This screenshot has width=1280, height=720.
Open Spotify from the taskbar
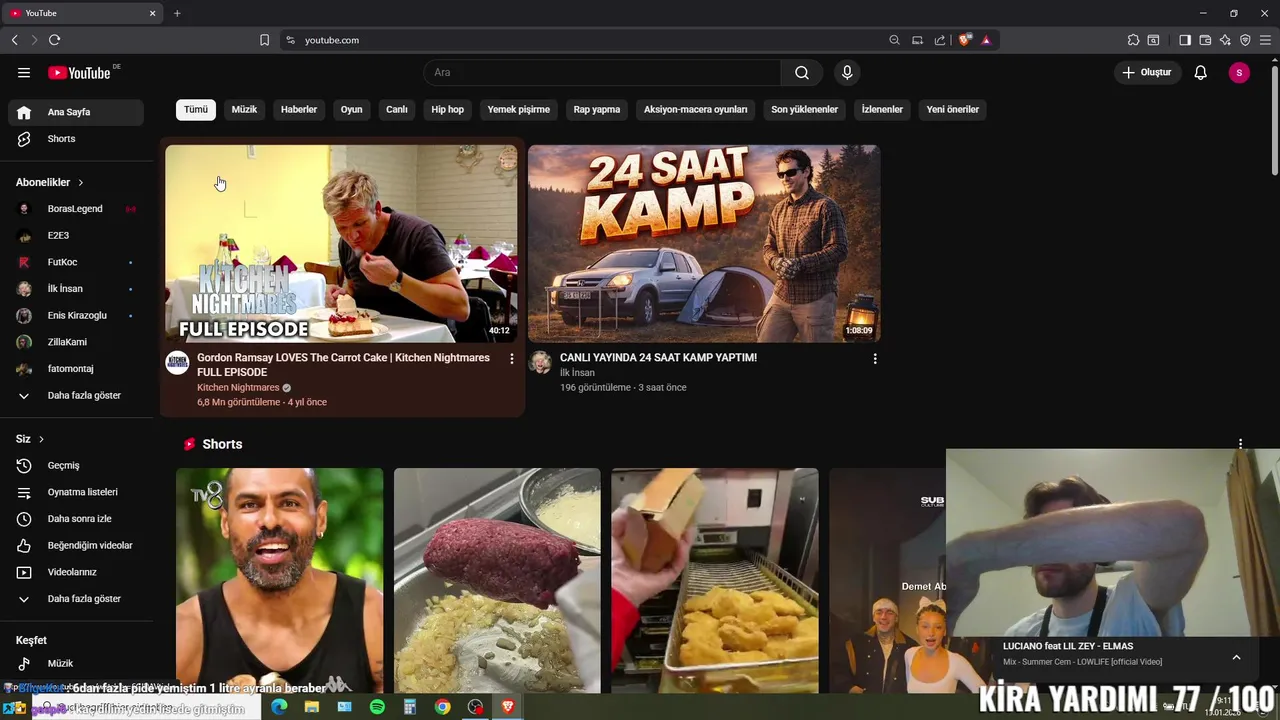click(377, 707)
